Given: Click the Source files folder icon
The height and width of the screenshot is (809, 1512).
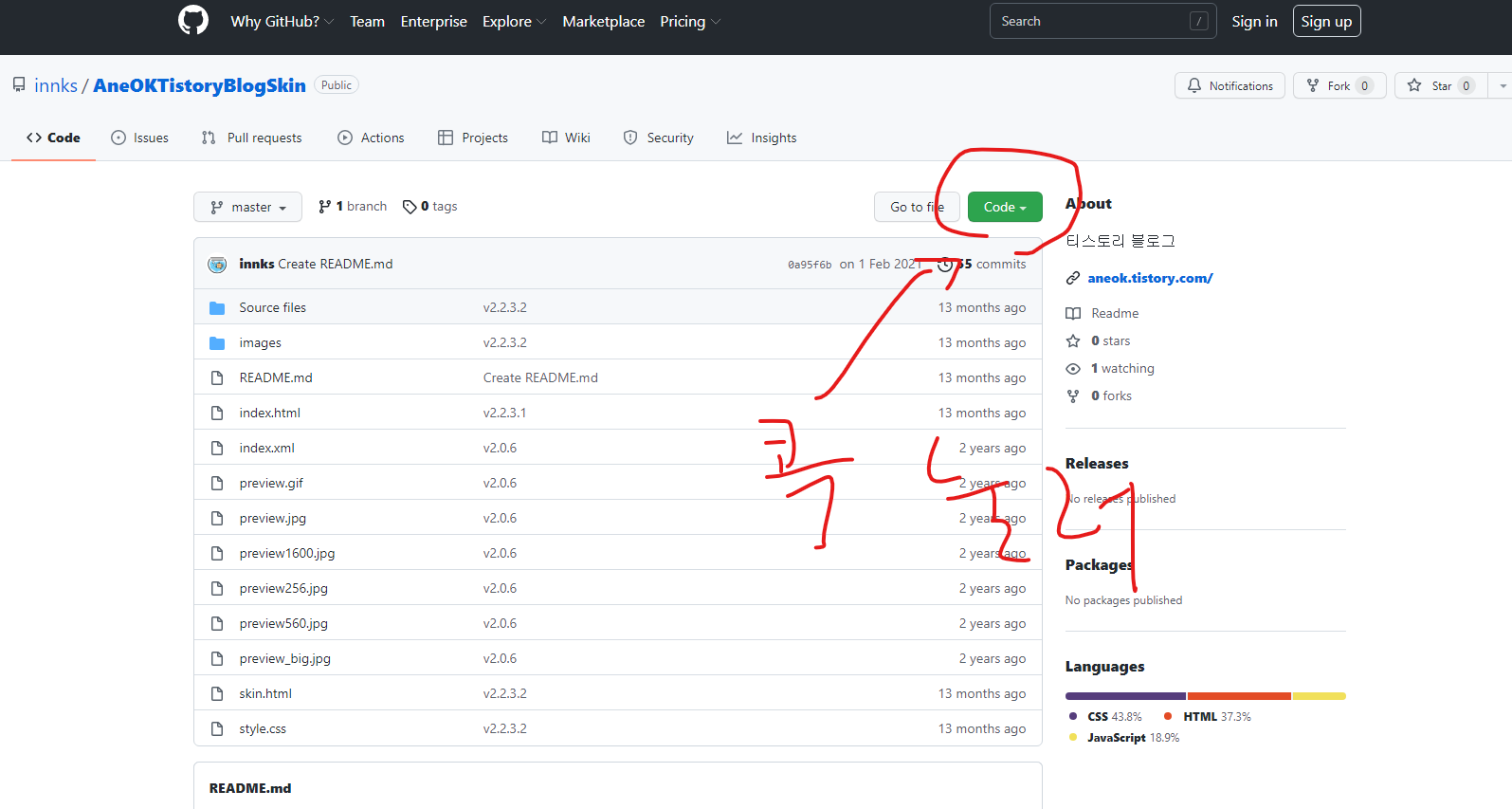Looking at the screenshot, I should tap(217, 307).
